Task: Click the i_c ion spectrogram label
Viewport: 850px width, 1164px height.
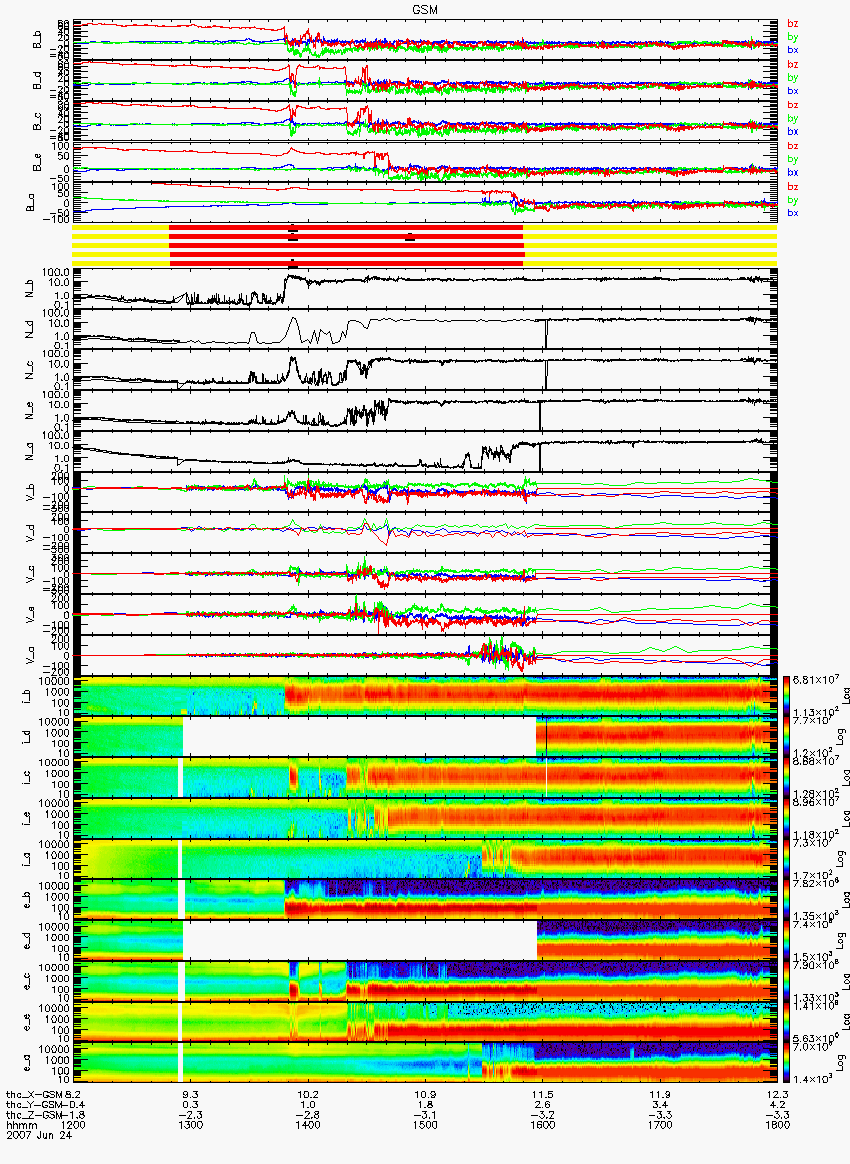Action: (26, 777)
